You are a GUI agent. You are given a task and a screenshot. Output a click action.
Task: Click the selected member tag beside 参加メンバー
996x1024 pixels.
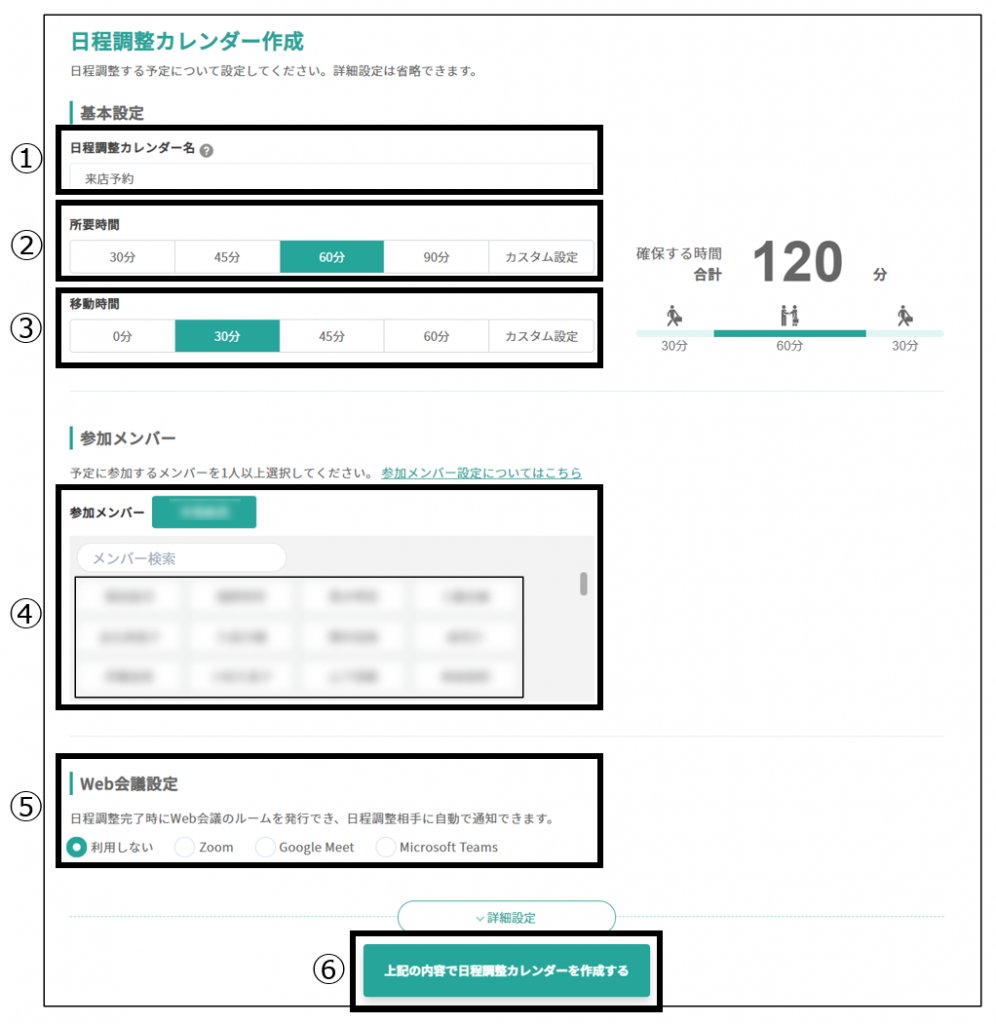pyautogui.click(x=204, y=512)
